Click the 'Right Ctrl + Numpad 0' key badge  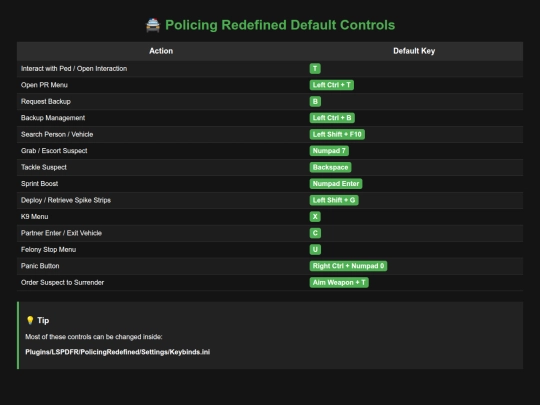tap(348, 266)
